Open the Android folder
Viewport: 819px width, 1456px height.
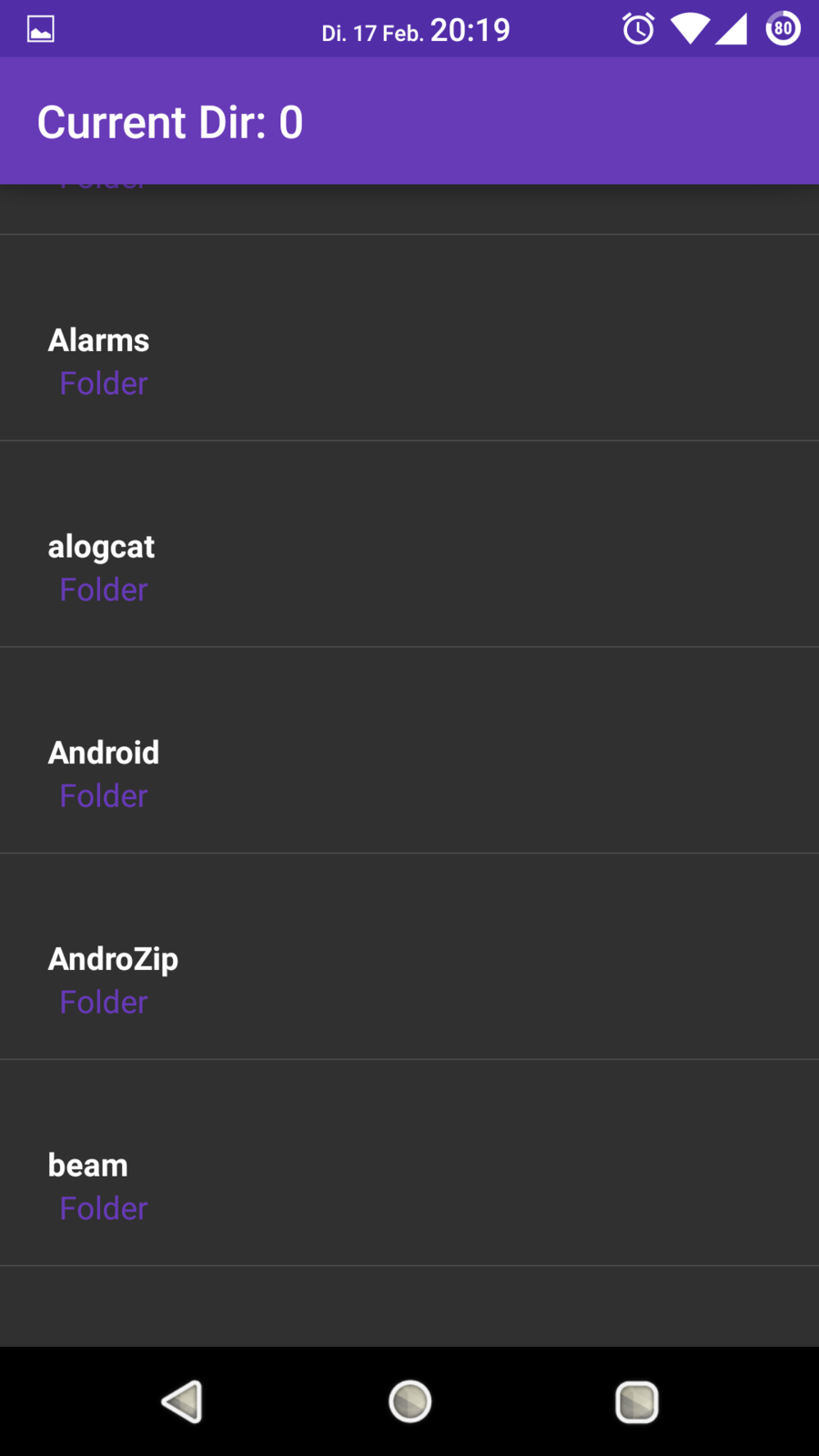(x=104, y=753)
